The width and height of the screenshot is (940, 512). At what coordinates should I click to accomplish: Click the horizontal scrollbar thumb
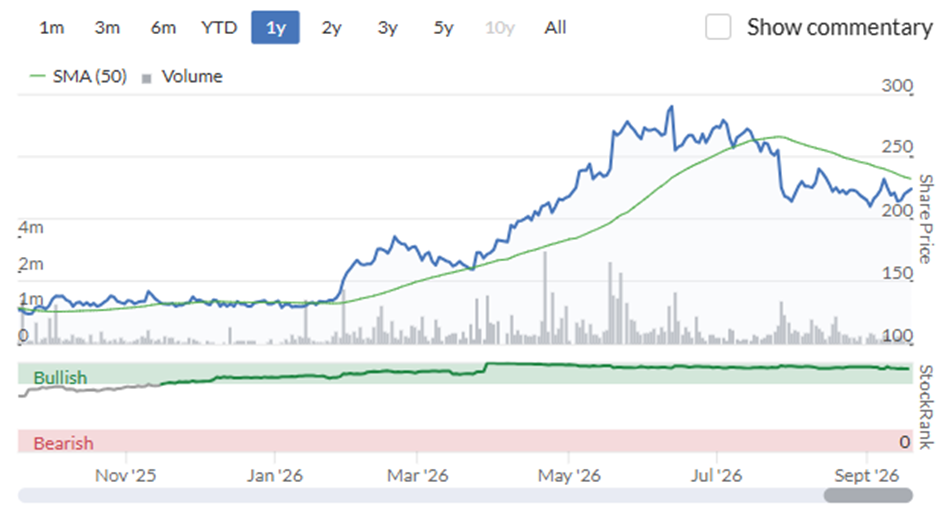[x=868, y=495]
